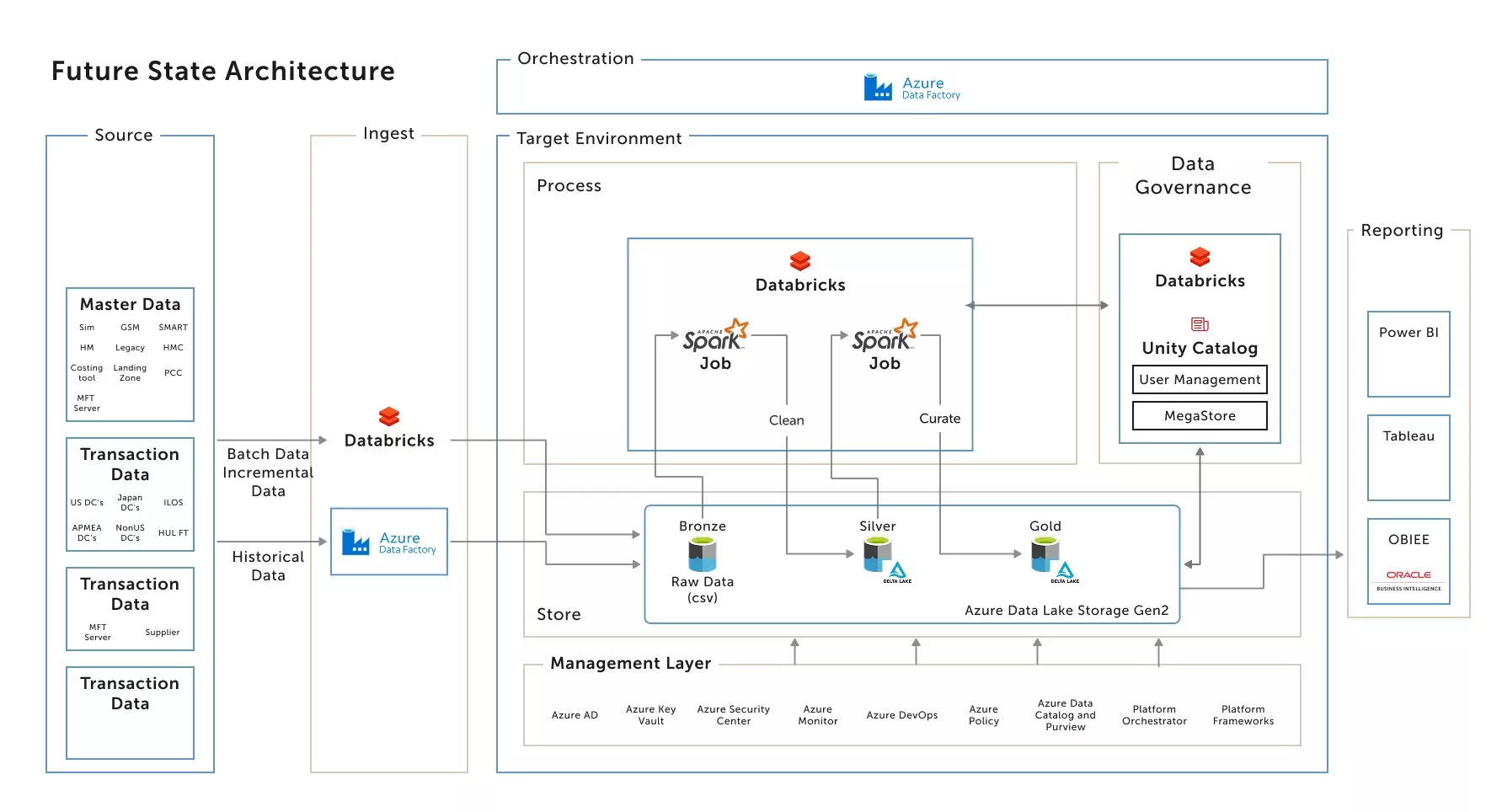The height and width of the screenshot is (812, 1502).
Task: Click the Tableau box in Reporting
Action: pyautogui.click(x=1407, y=457)
